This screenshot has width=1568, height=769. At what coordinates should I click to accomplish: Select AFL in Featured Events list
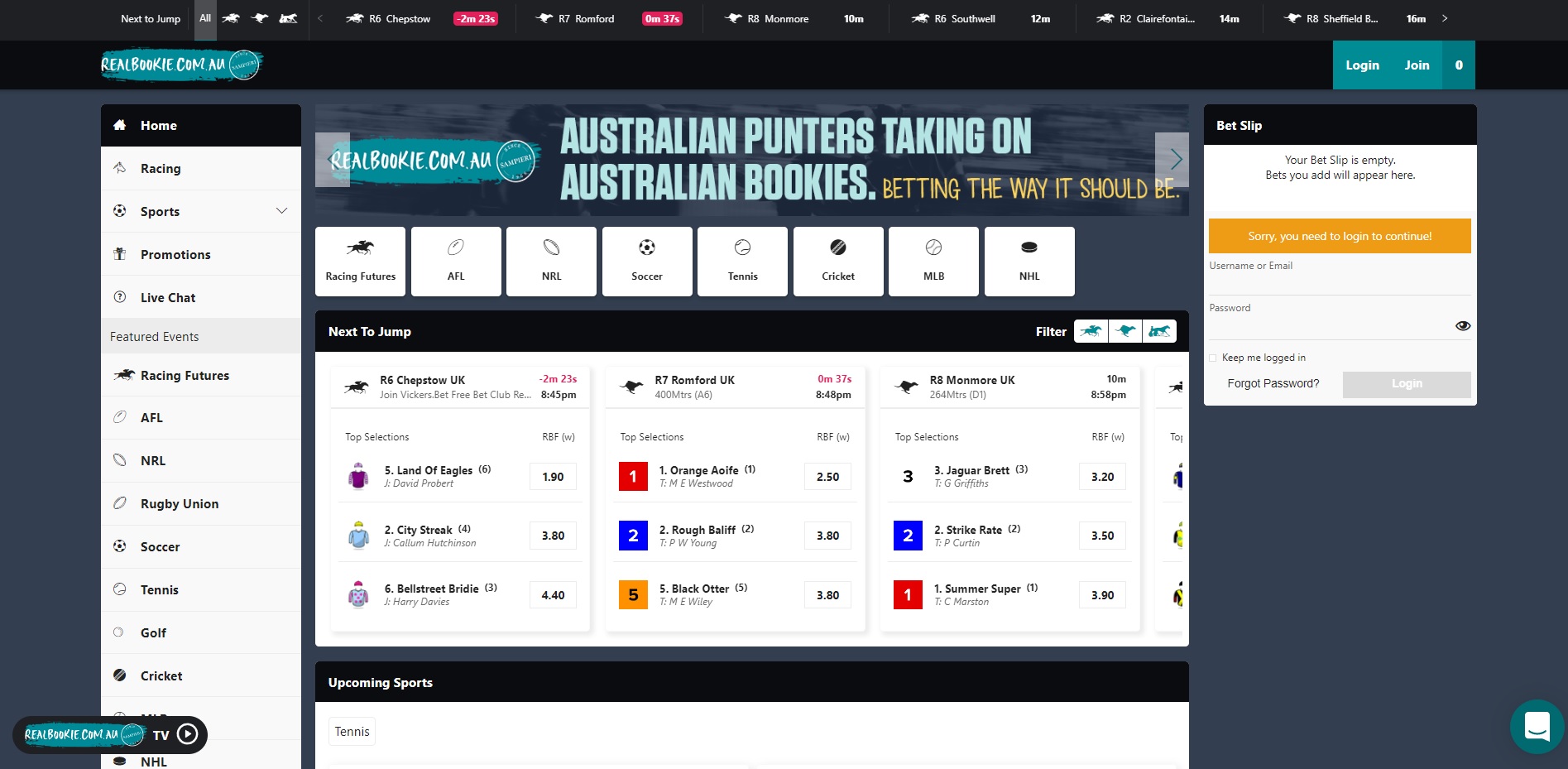pos(201,418)
